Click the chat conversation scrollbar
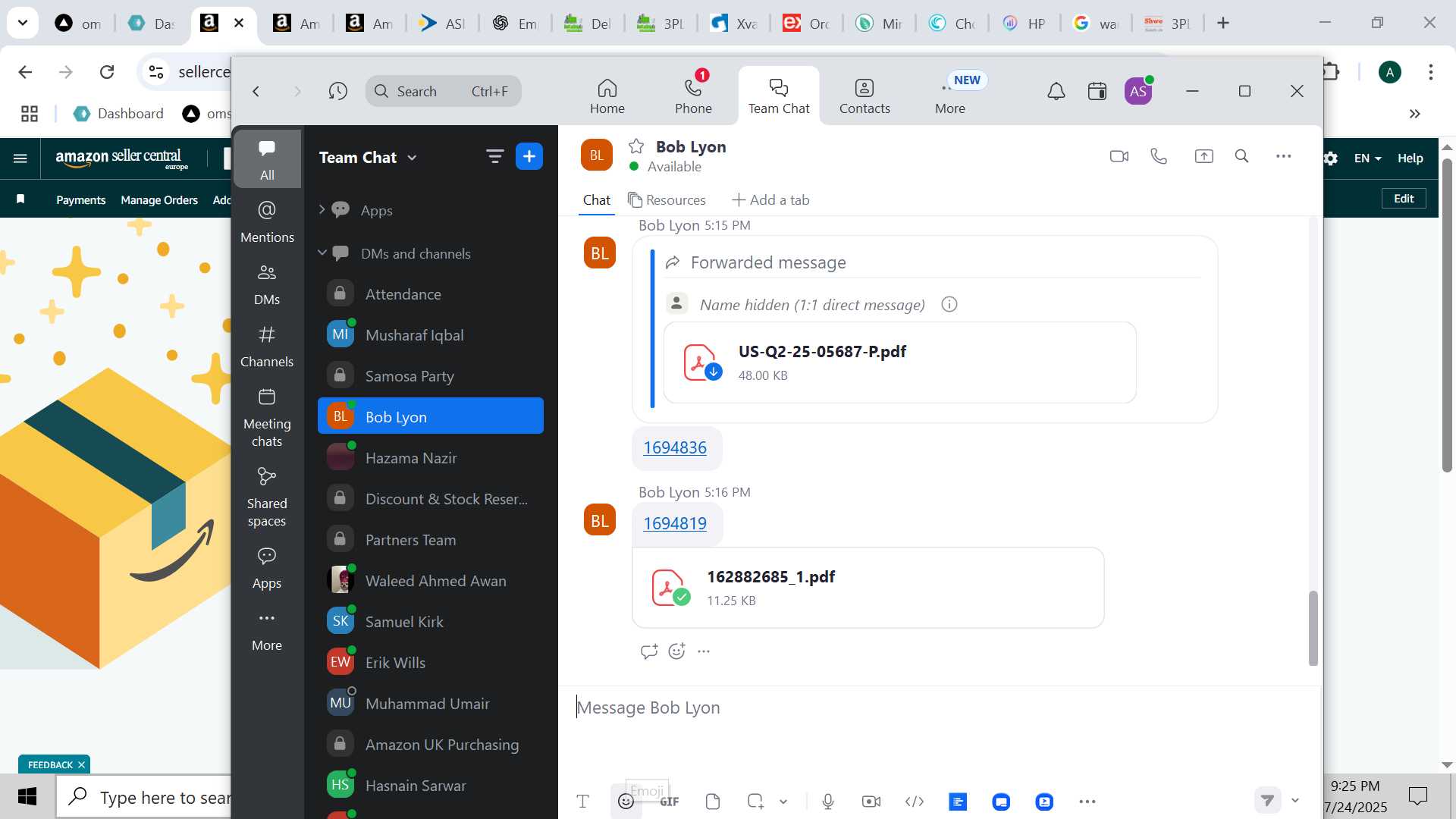Viewport: 1456px width, 819px height. coord(1313,628)
